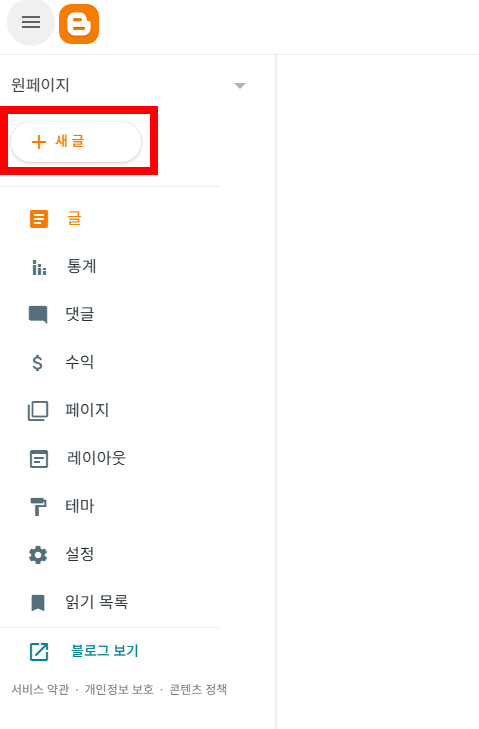Click the orange Blogger logo
Viewport: 479px width, 729px height.
point(79,24)
